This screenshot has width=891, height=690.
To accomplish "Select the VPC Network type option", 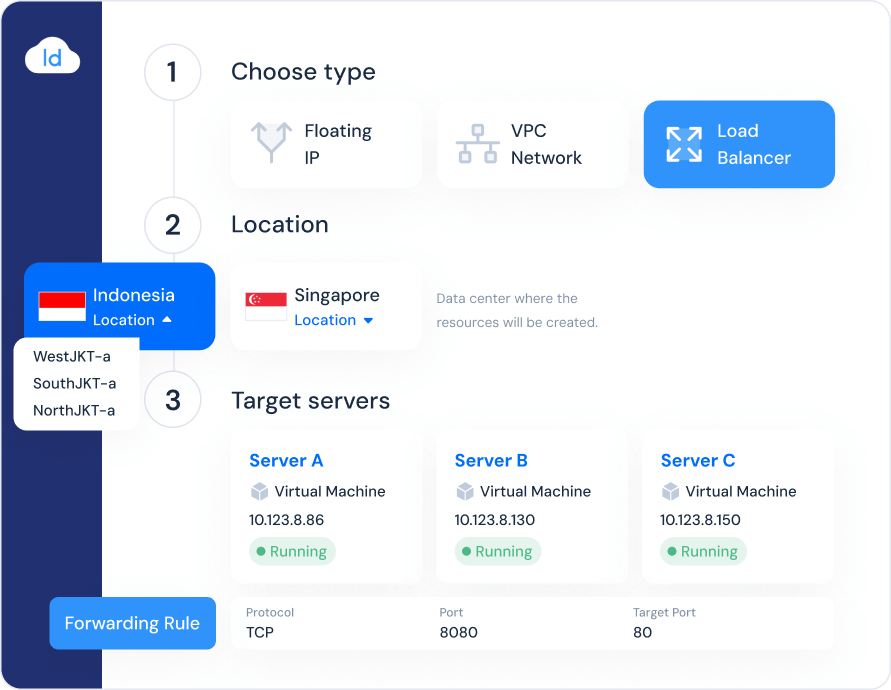I will (532, 144).
